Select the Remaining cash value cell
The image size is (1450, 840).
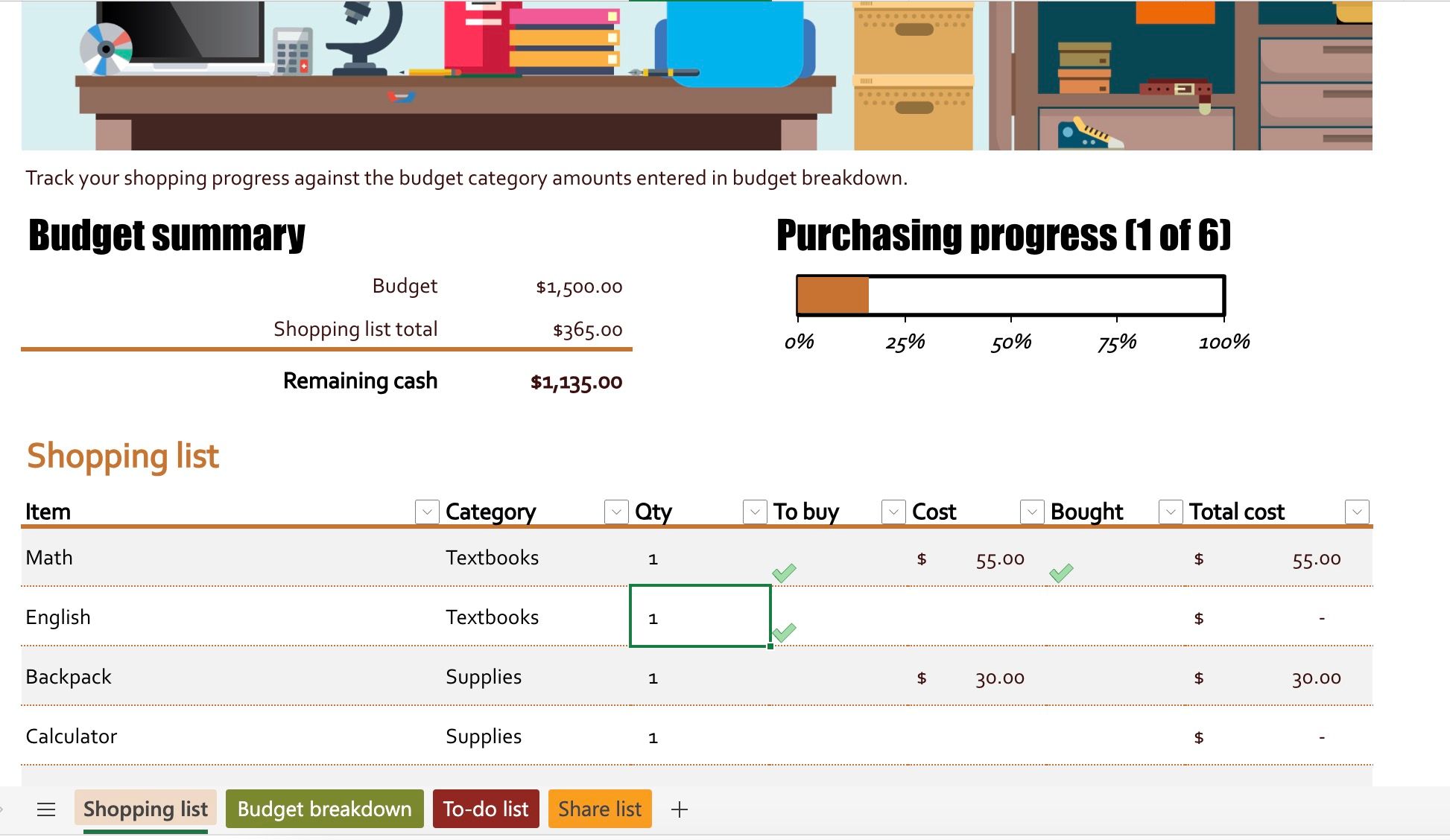pyautogui.click(x=575, y=381)
